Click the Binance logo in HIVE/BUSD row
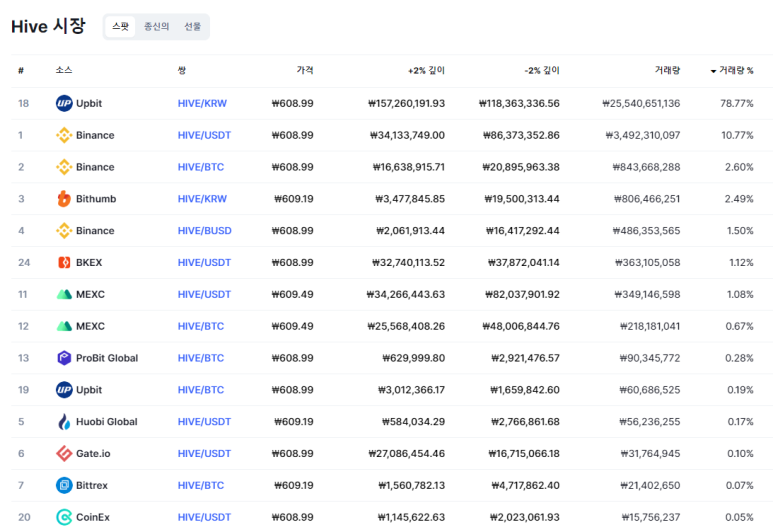 64,231
